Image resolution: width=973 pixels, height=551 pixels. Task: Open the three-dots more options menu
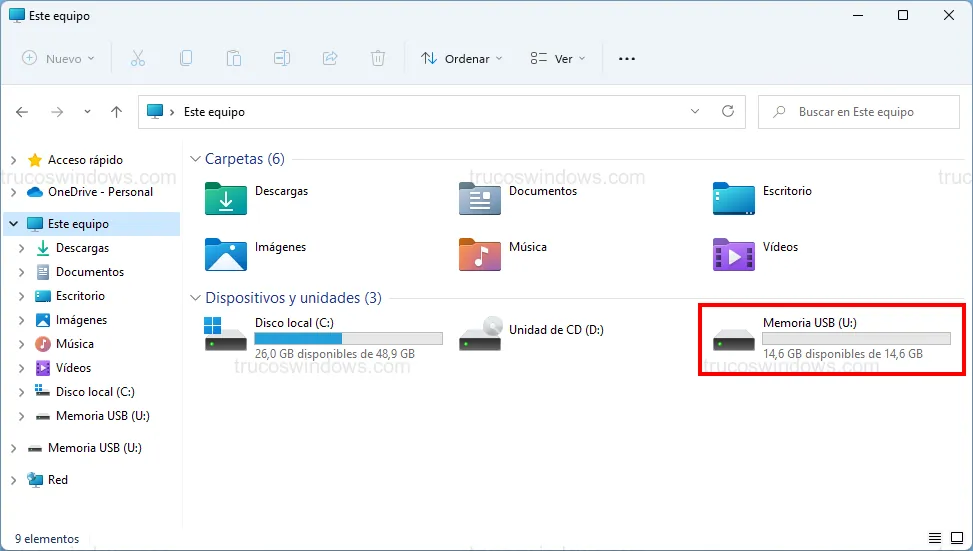[x=627, y=59]
